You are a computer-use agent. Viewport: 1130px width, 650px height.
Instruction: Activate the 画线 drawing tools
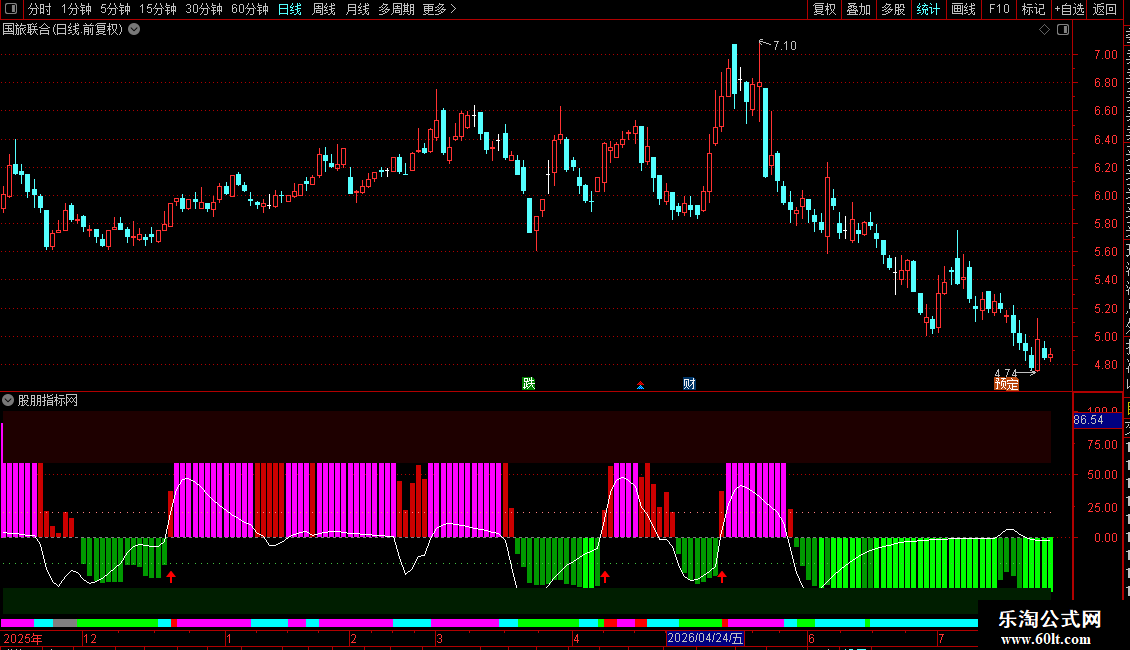click(x=963, y=9)
